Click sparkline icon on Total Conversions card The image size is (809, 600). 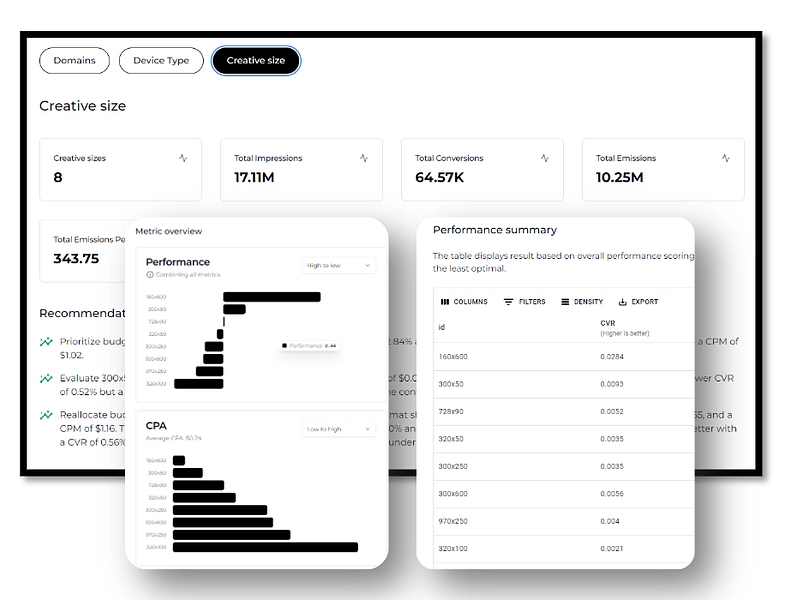click(544, 157)
